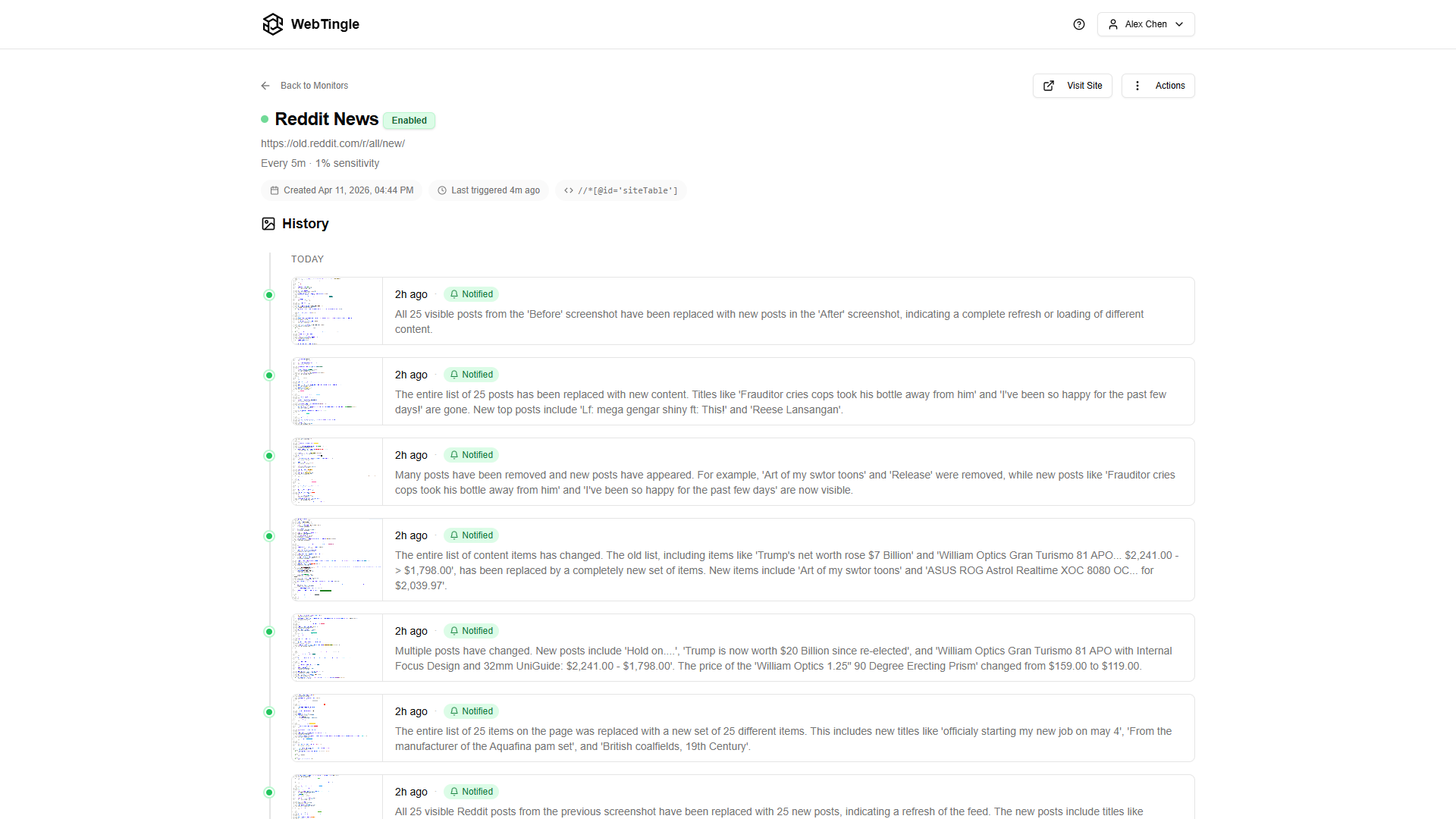Click the 'Created Apr 11, 2026, 04:44 PM' chip

pos(341,190)
